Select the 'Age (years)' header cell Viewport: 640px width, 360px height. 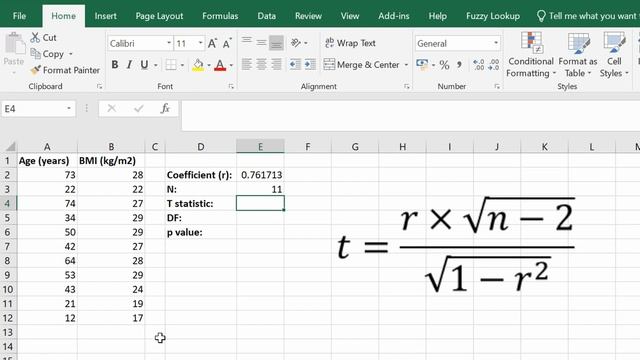coord(47,160)
